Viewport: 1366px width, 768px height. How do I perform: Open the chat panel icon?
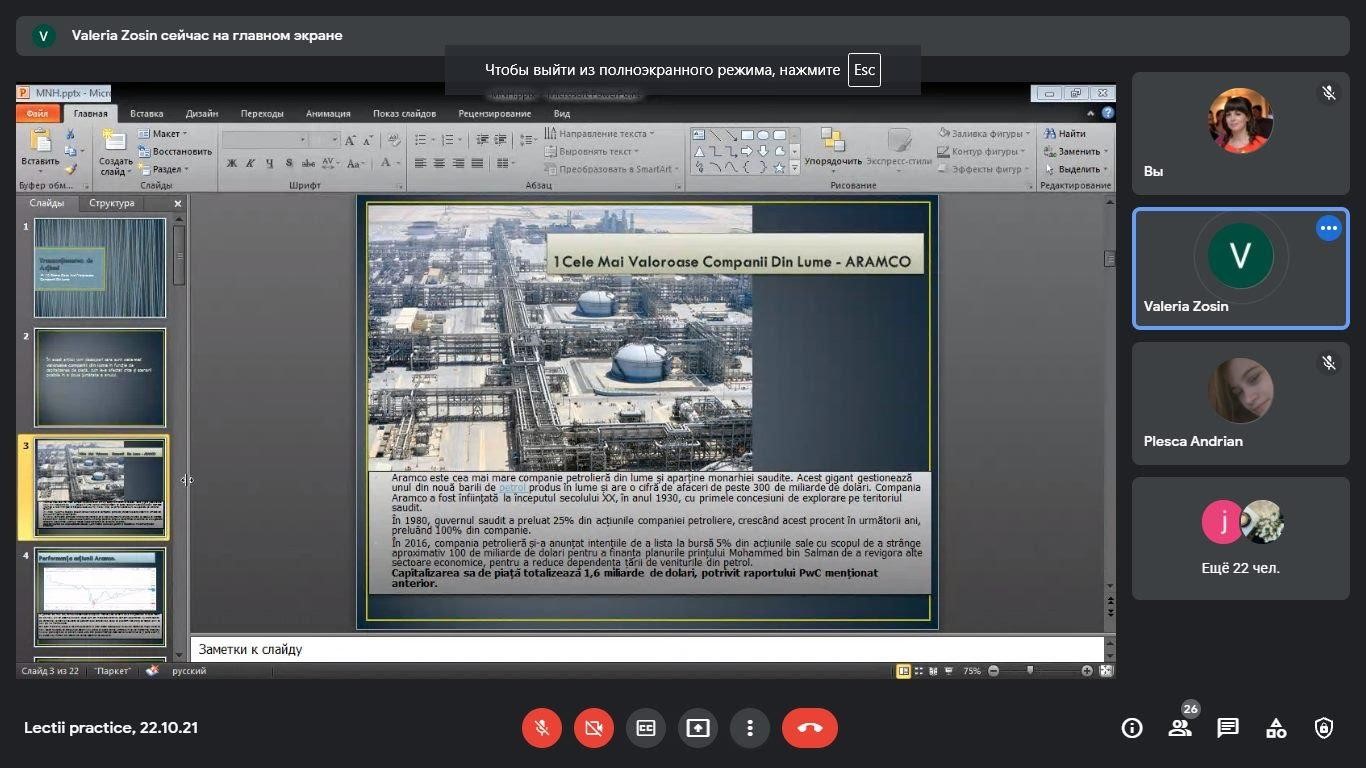pos(1227,728)
